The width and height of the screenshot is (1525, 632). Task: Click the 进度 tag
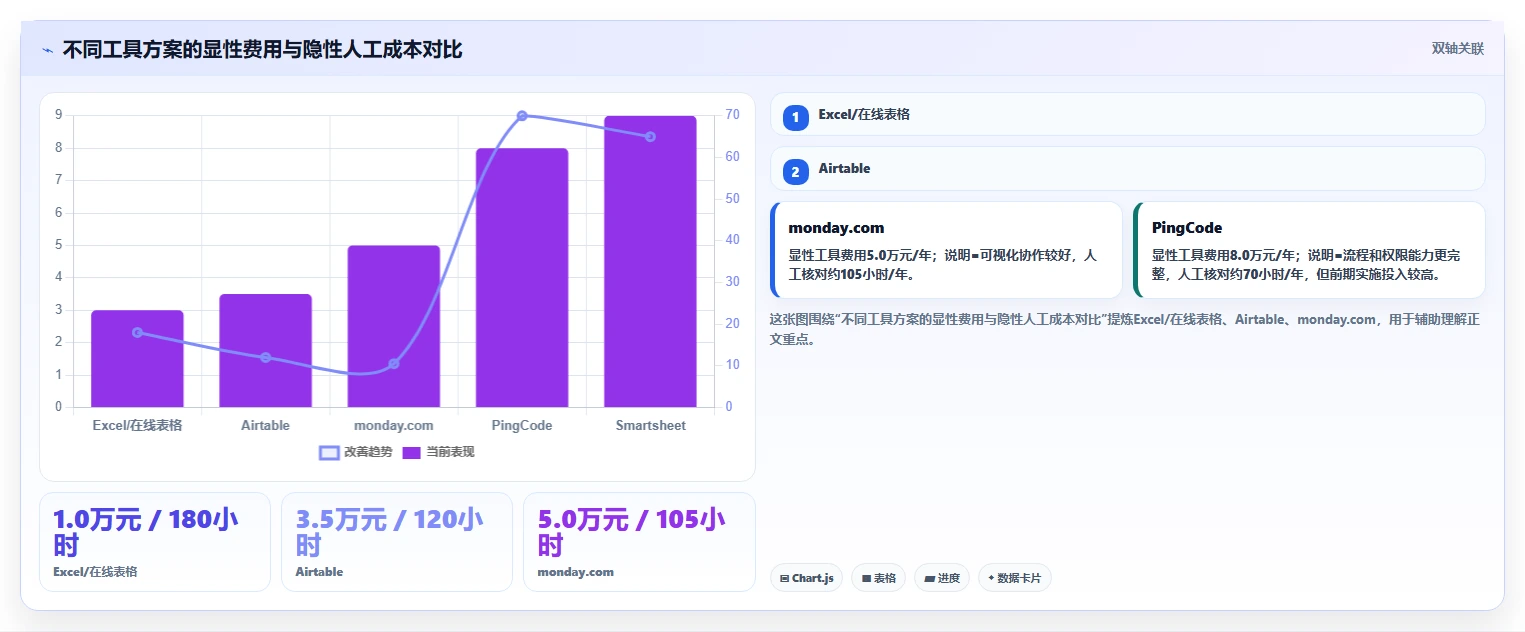coord(942,578)
